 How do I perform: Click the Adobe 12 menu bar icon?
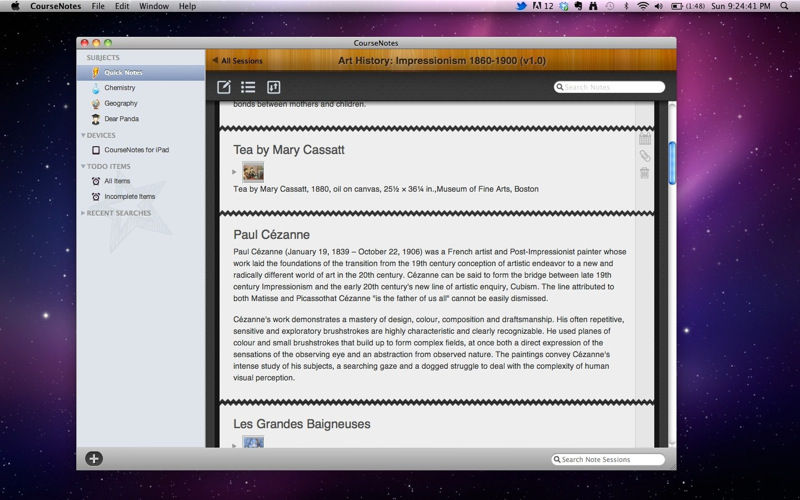543,6
